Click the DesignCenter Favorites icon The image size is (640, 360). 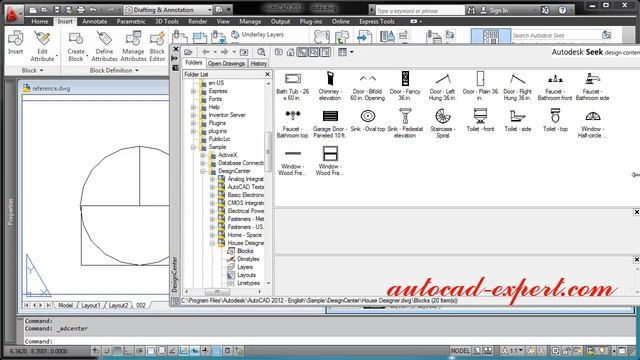point(278,52)
